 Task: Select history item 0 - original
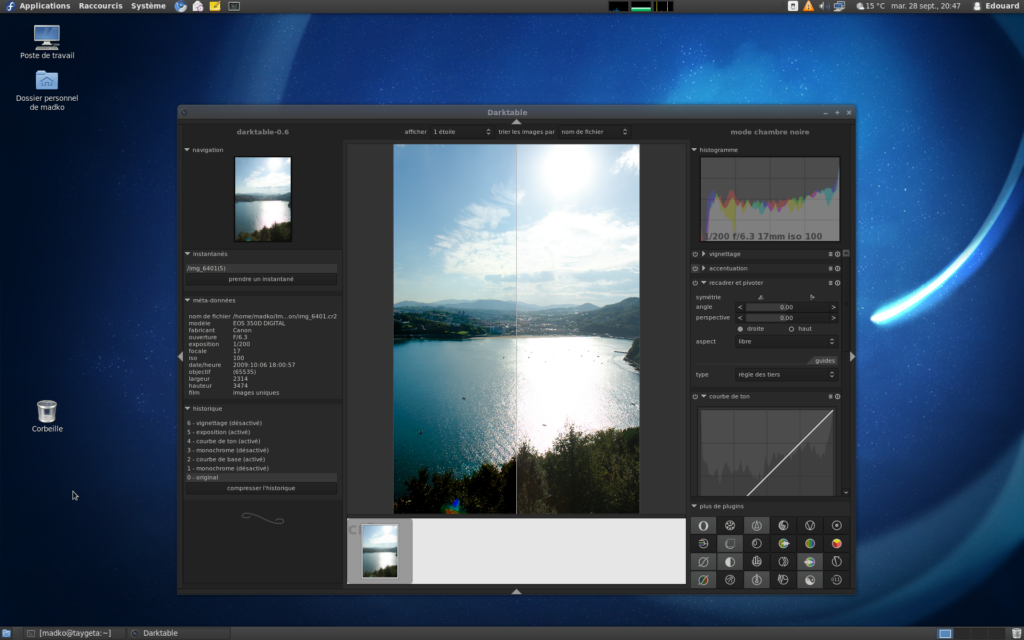[261, 477]
